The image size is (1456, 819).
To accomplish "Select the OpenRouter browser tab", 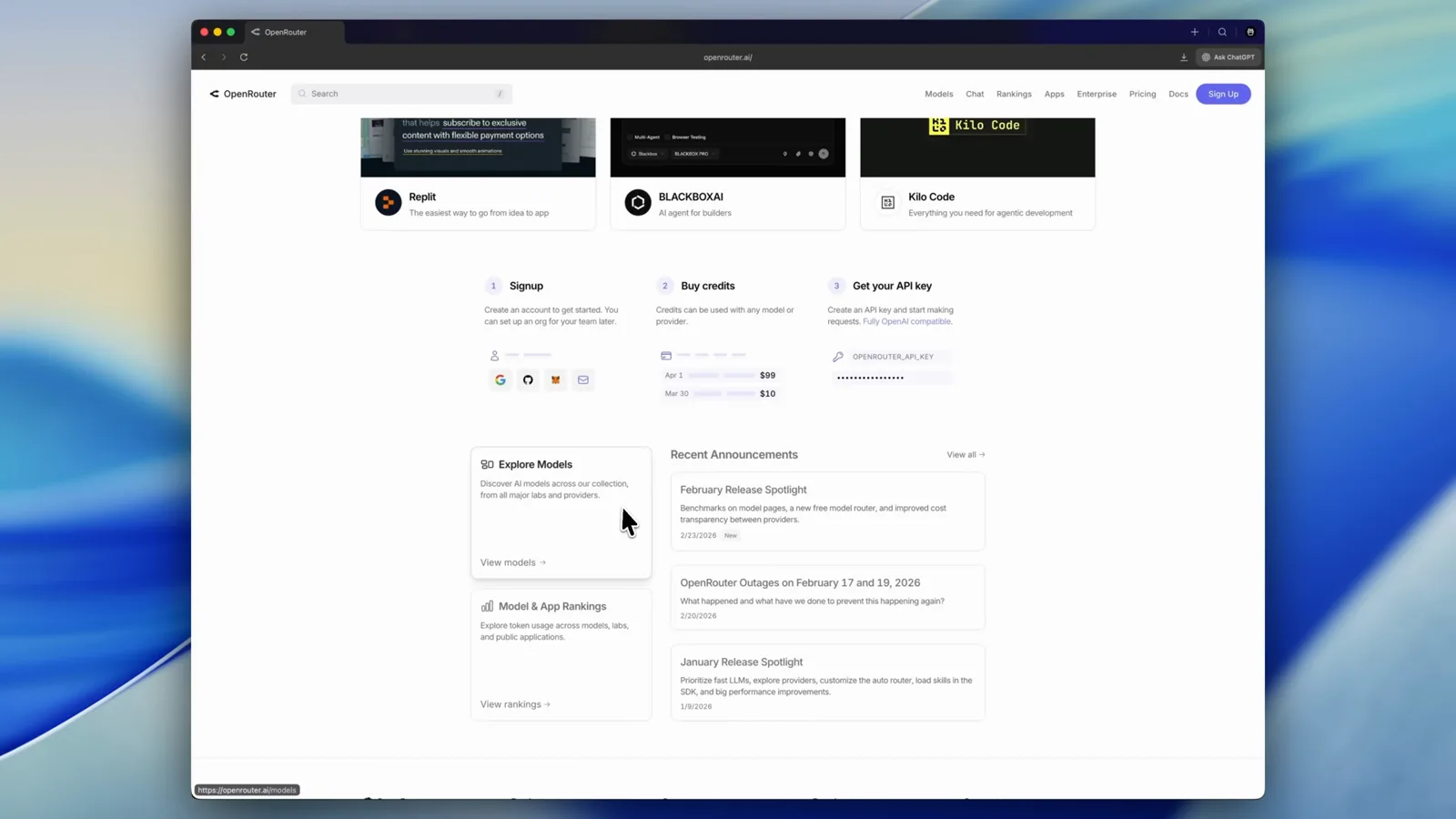I will click(294, 32).
